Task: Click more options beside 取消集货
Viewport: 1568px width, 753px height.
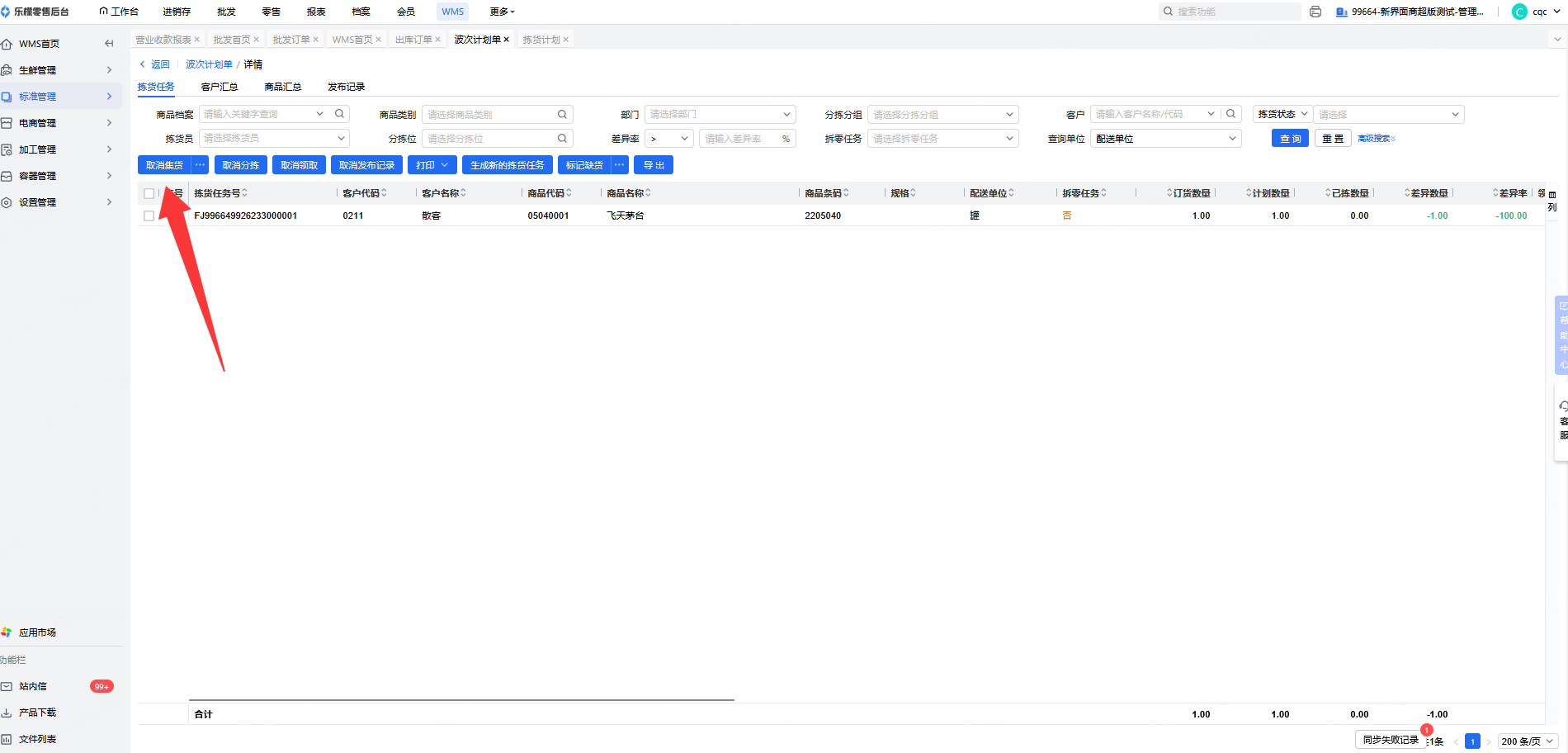Action: (201, 165)
